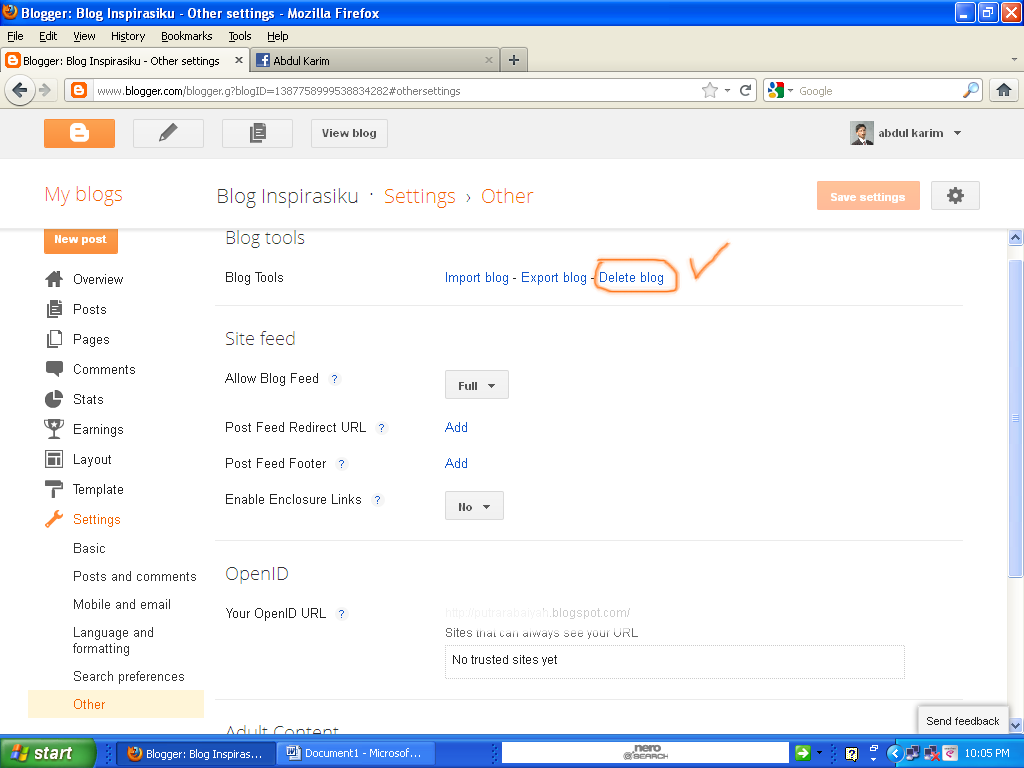This screenshot has width=1024, height=768.
Task: Click the Save settings button
Action: point(868,196)
